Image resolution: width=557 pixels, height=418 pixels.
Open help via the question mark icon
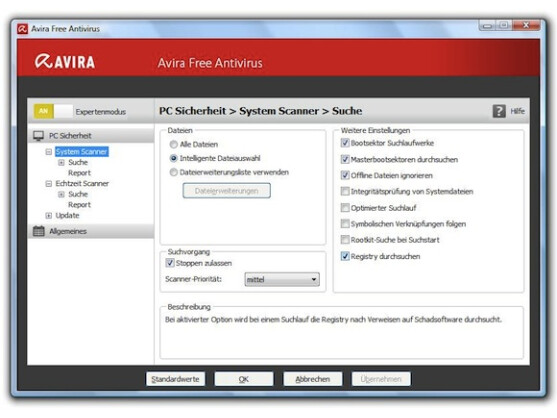coord(499,111)
